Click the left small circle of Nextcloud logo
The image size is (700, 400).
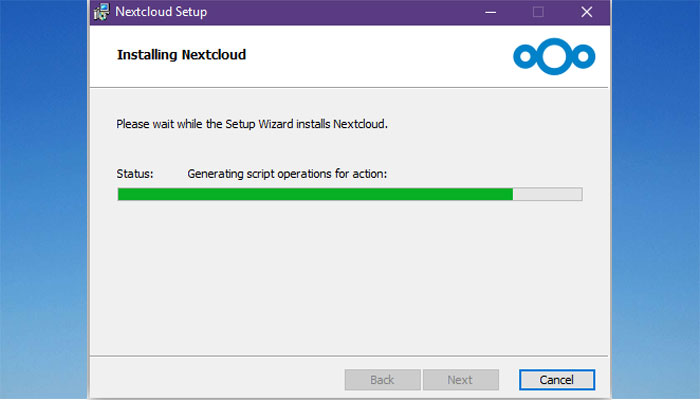(x=525, y=56)
